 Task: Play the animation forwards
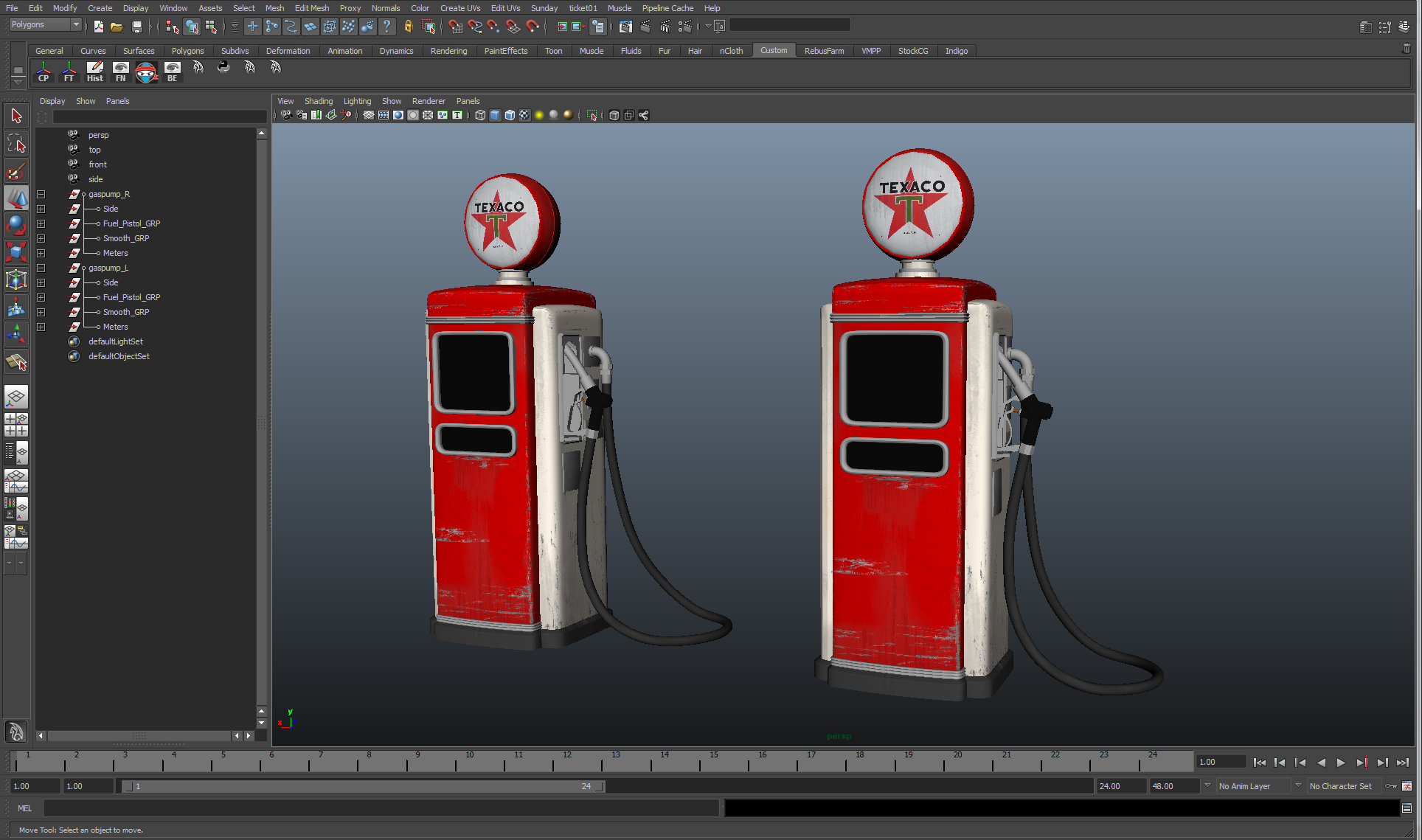(1341, 763)
